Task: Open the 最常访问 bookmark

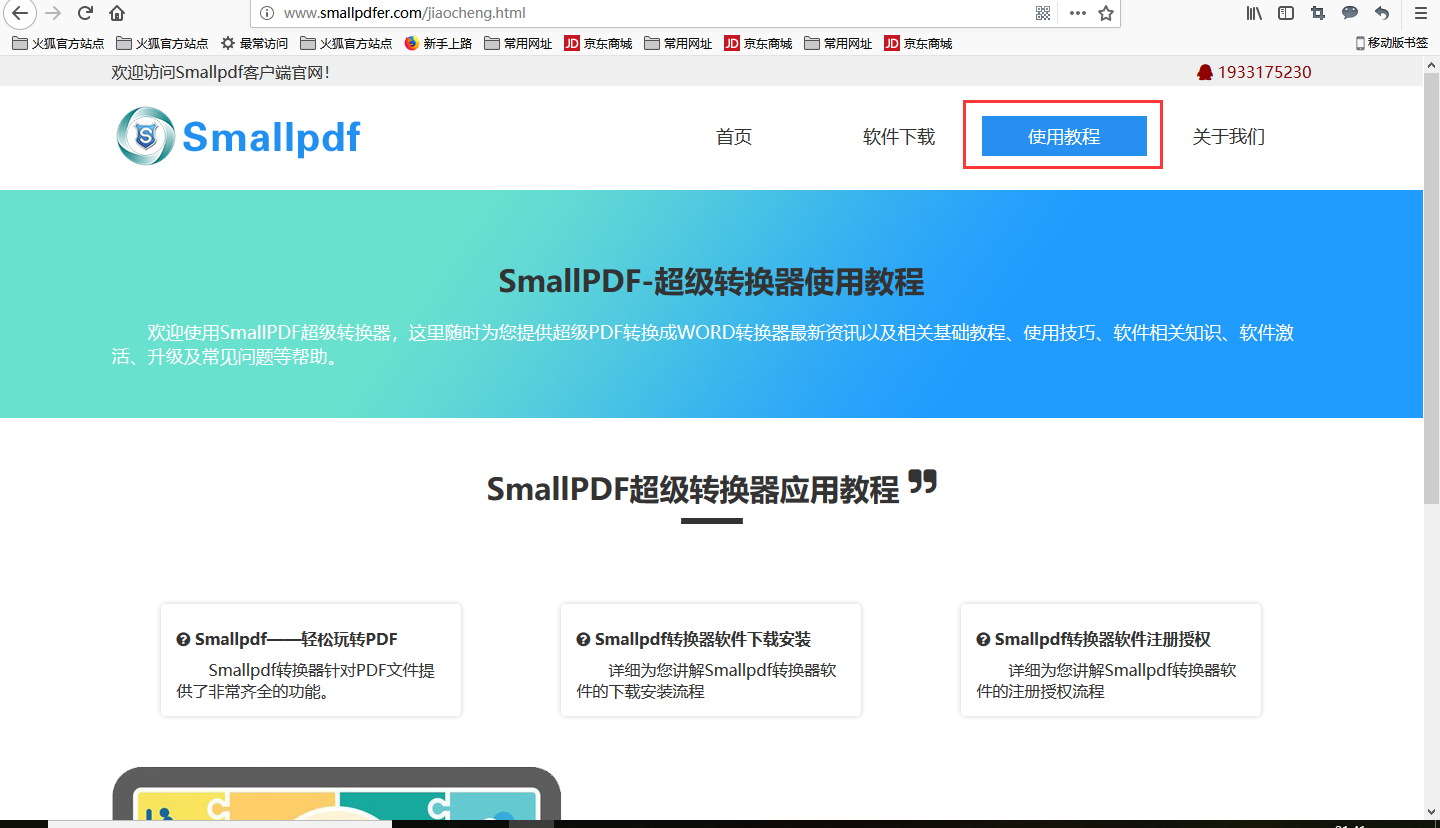Action: tap(254, 43)
